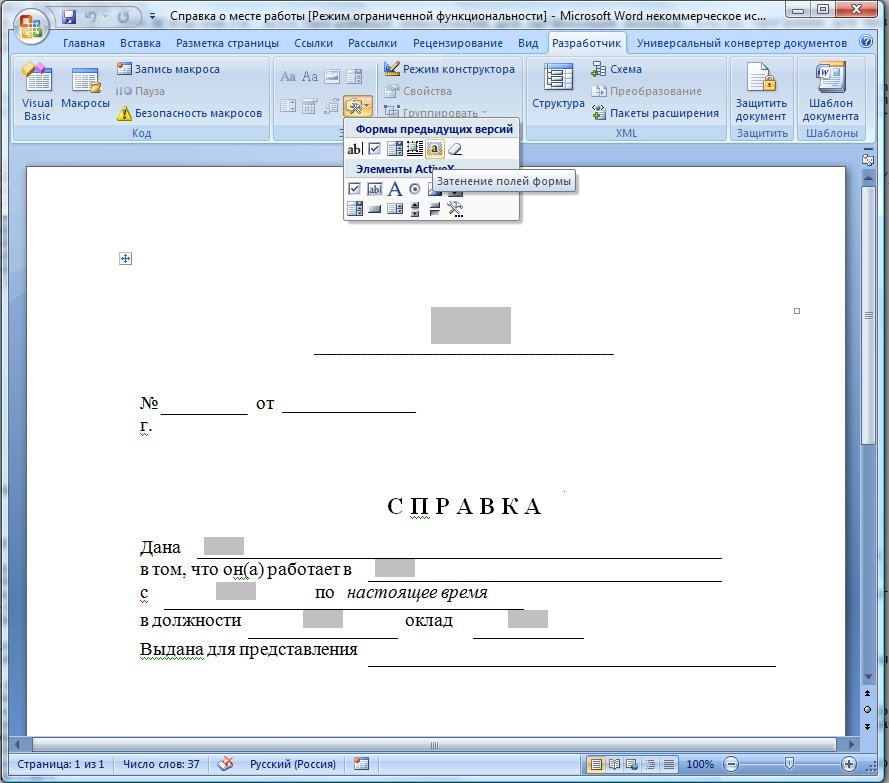
Task: Click Безопасность макросов warning icon
Action: point(124,113)
